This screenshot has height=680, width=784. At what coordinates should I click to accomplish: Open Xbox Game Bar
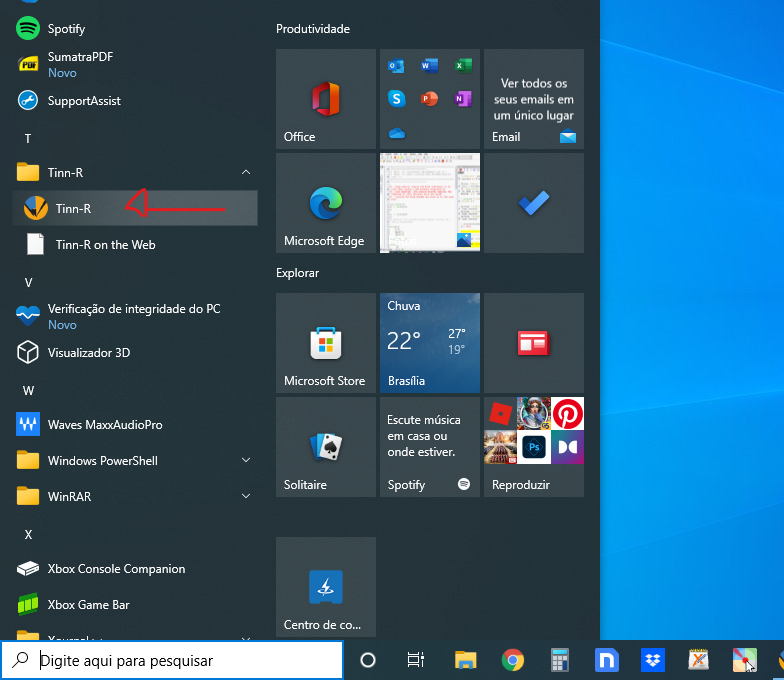(135, 604)
